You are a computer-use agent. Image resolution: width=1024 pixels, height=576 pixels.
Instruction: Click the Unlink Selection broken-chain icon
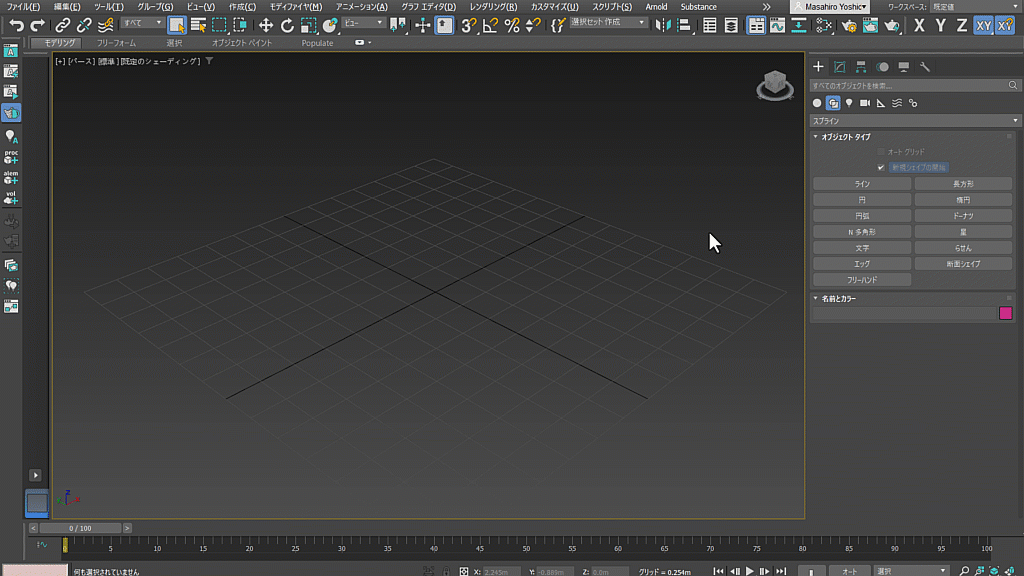84,25
